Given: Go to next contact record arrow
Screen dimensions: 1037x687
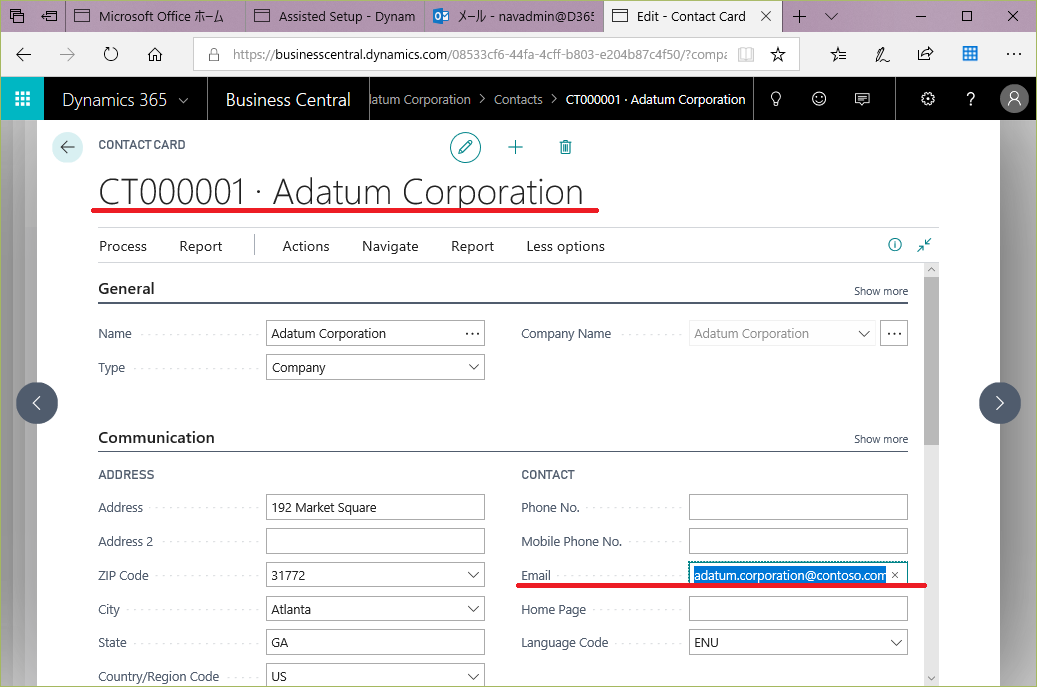Looking at the screenshot, I should (x=999, y=403).
